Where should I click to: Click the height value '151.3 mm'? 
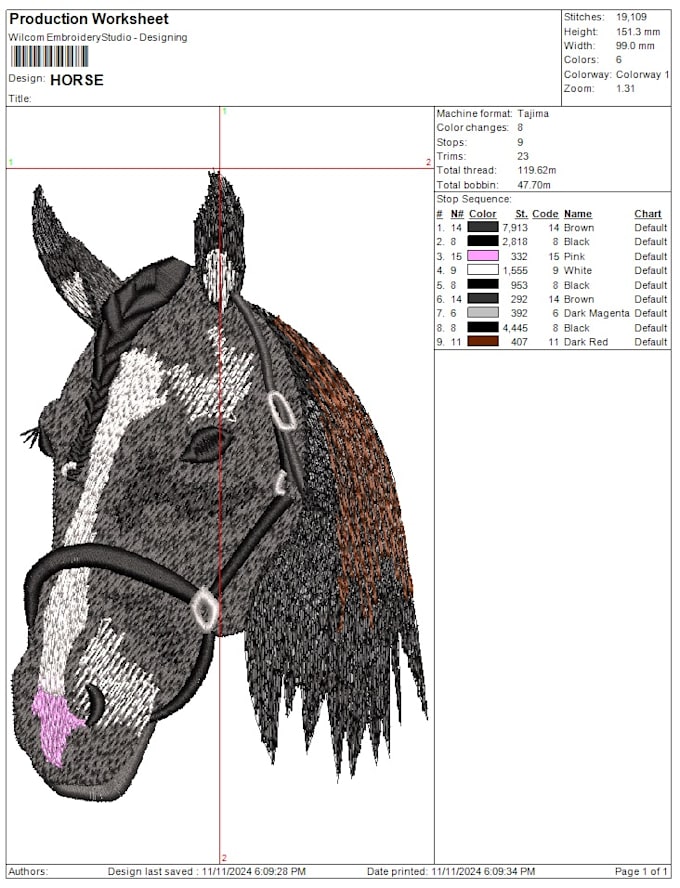click(638, 32)
